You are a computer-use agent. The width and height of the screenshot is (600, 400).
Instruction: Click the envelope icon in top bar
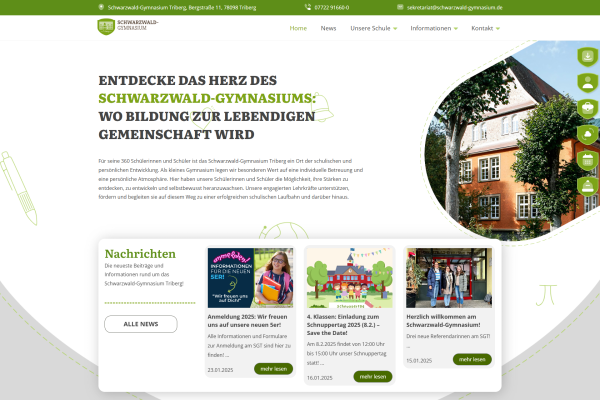[400, 7]
